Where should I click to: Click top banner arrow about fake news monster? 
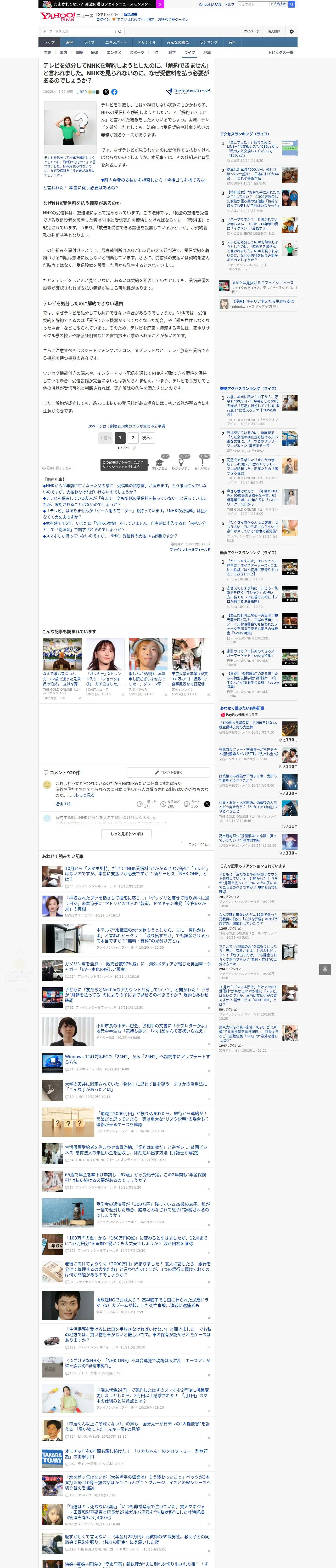pos(160,4)
